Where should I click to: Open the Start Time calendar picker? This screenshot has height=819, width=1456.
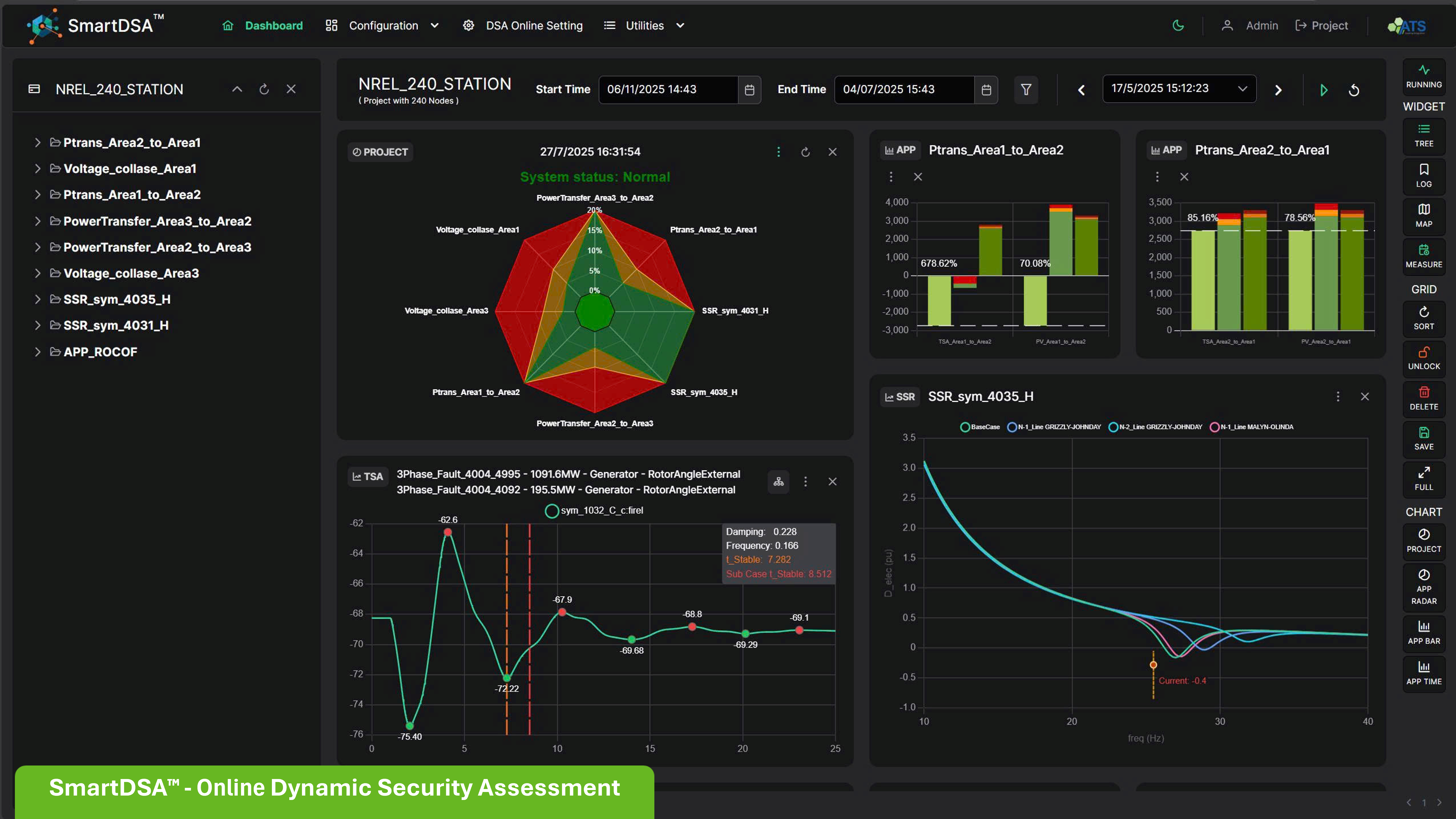(x=750, y=89)
